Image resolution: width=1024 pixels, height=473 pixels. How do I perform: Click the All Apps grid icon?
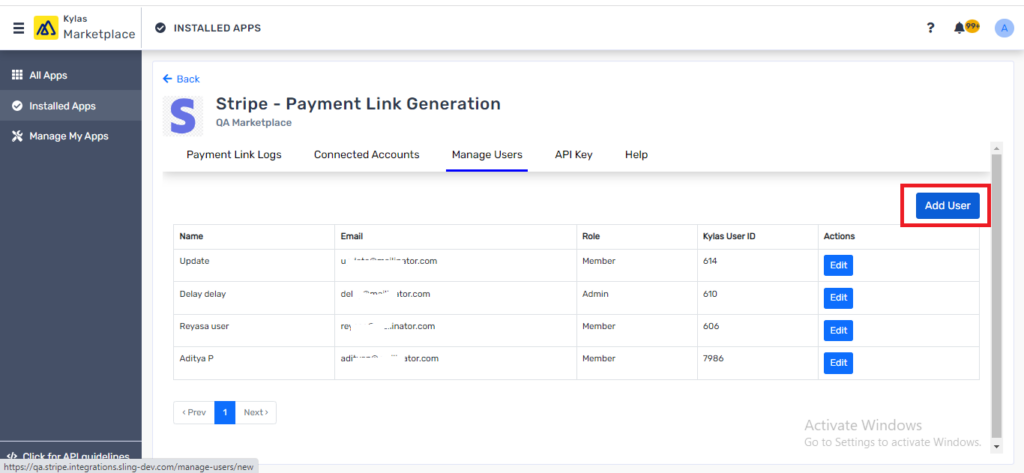(18, 75)
